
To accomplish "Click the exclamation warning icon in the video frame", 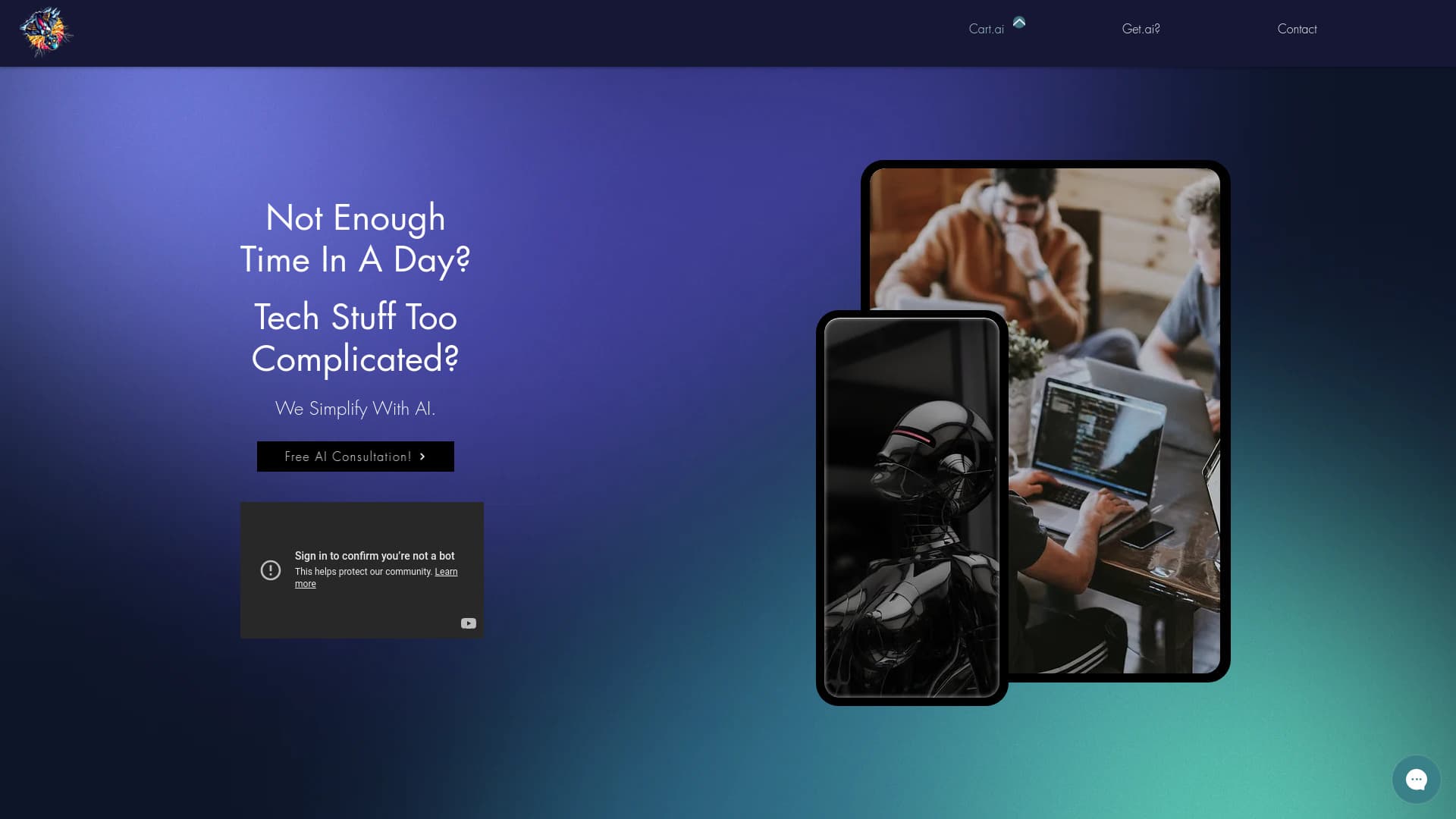I will (x=271, y=570).
